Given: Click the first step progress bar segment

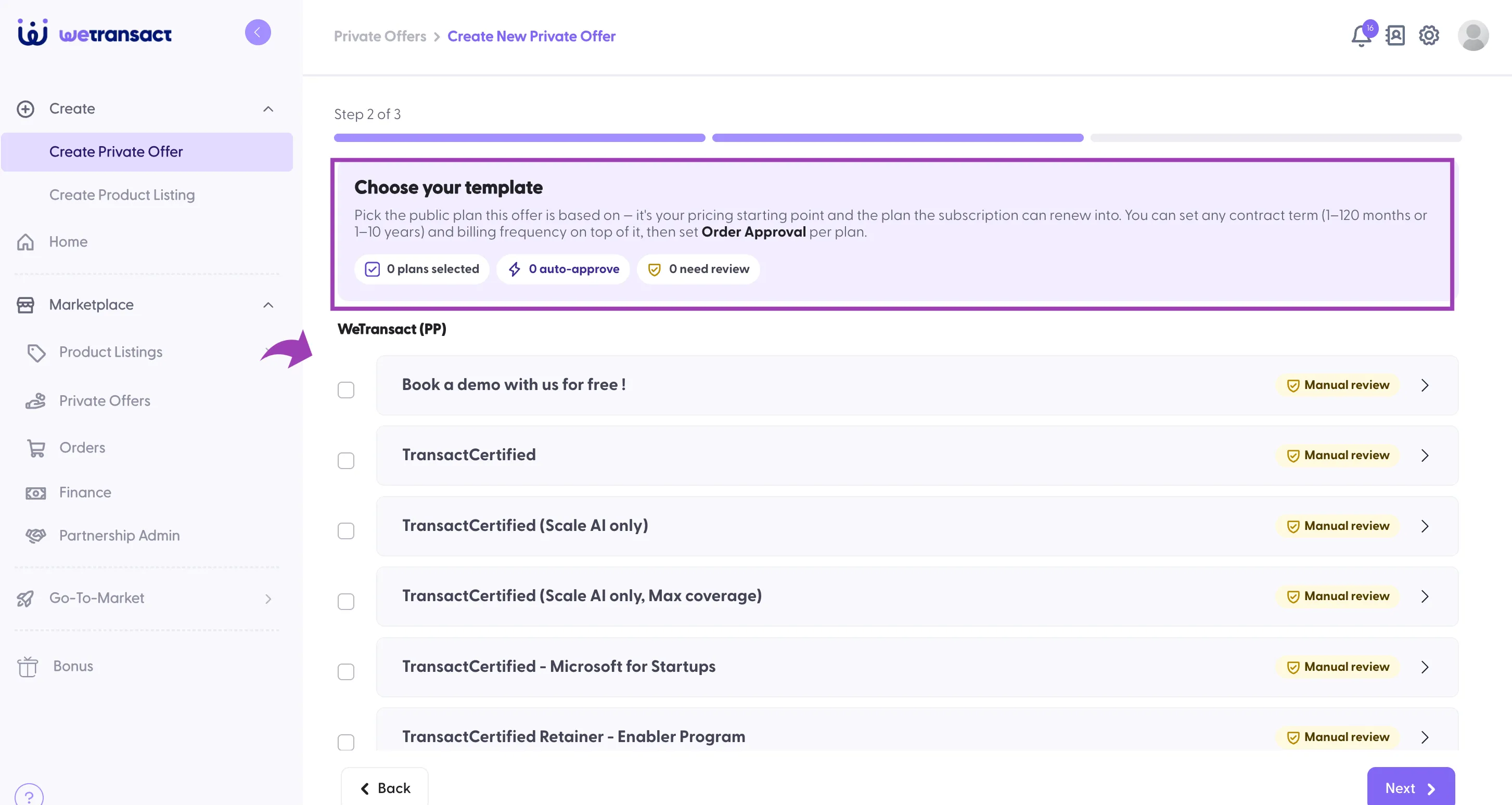Looking at the screenshot, I should coord(519,138).
